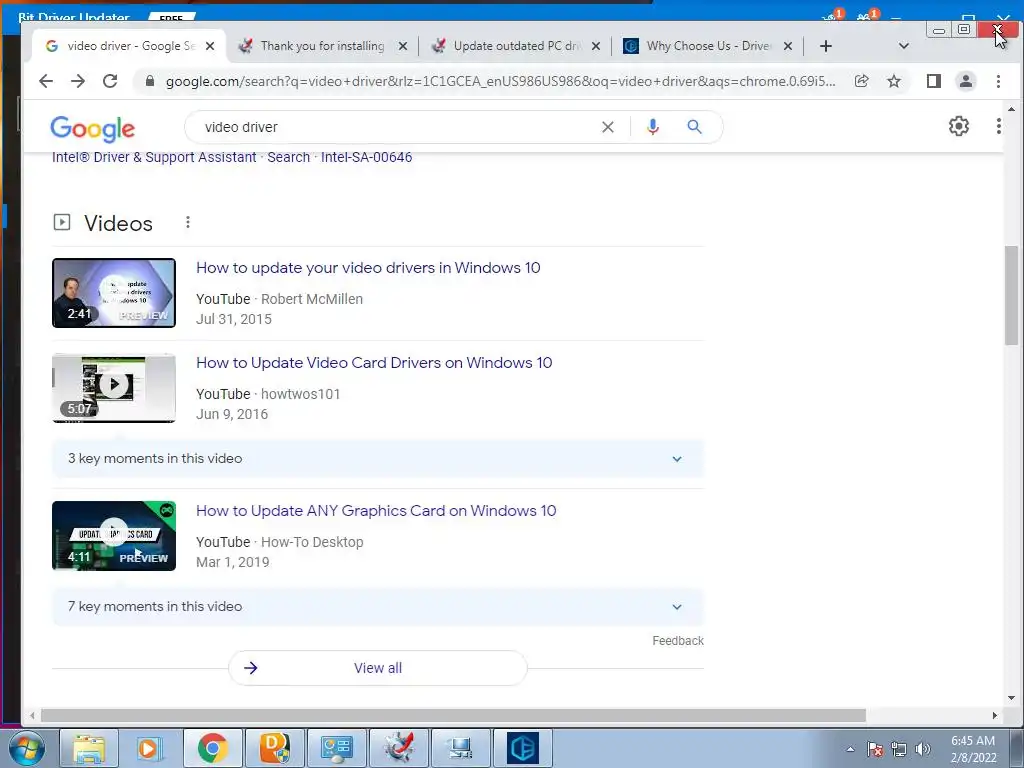
Task: Click the padlock site info icon
Action: [x=150, y=81]
